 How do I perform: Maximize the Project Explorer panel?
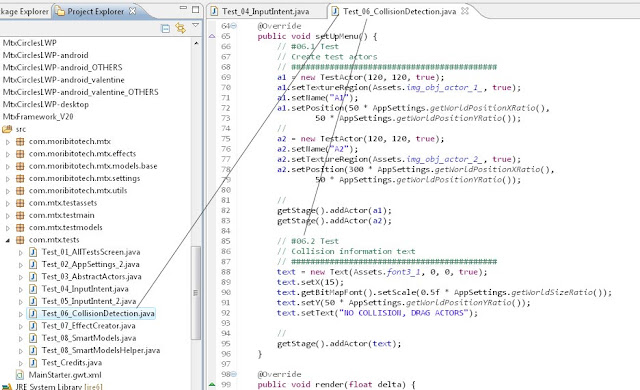coord(196,9)
